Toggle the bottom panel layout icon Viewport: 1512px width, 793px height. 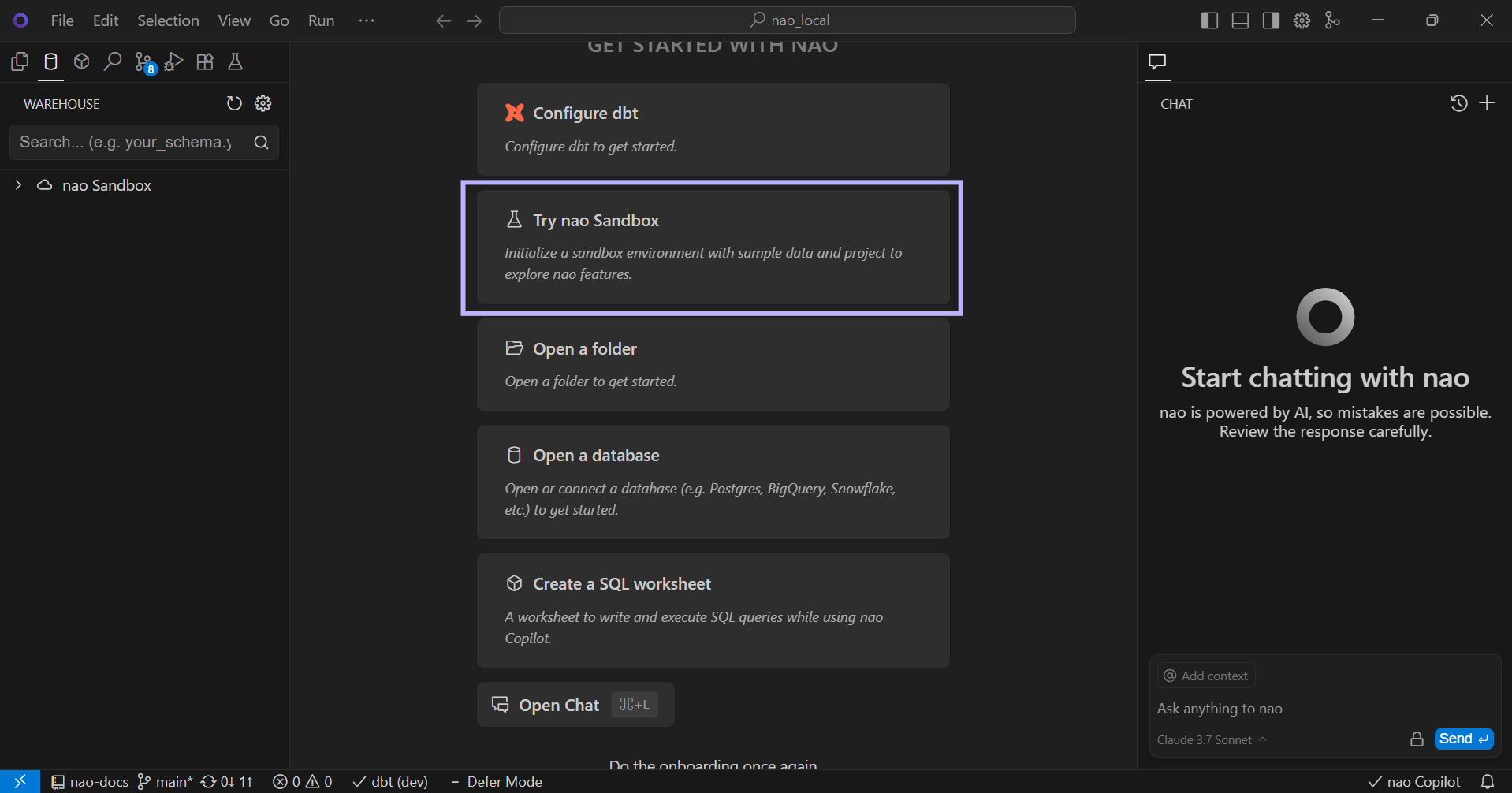point(1240,20)
